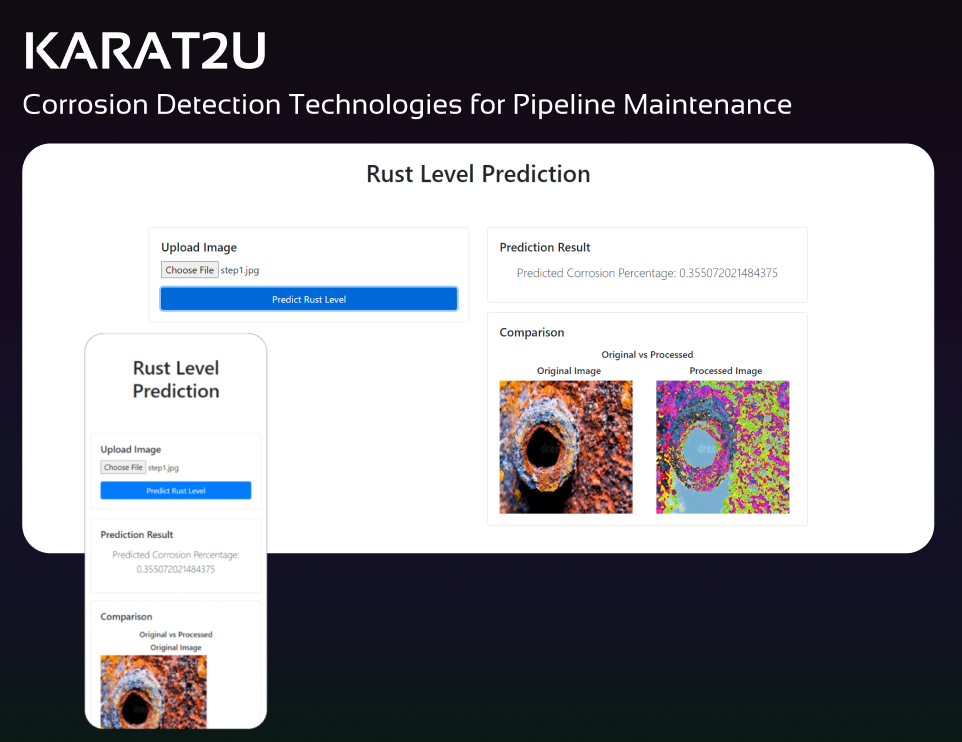Click the Corrosion Detection Technologies subtitle
The width and height of the screenshot is (962, 742).
tap(407, 104)
